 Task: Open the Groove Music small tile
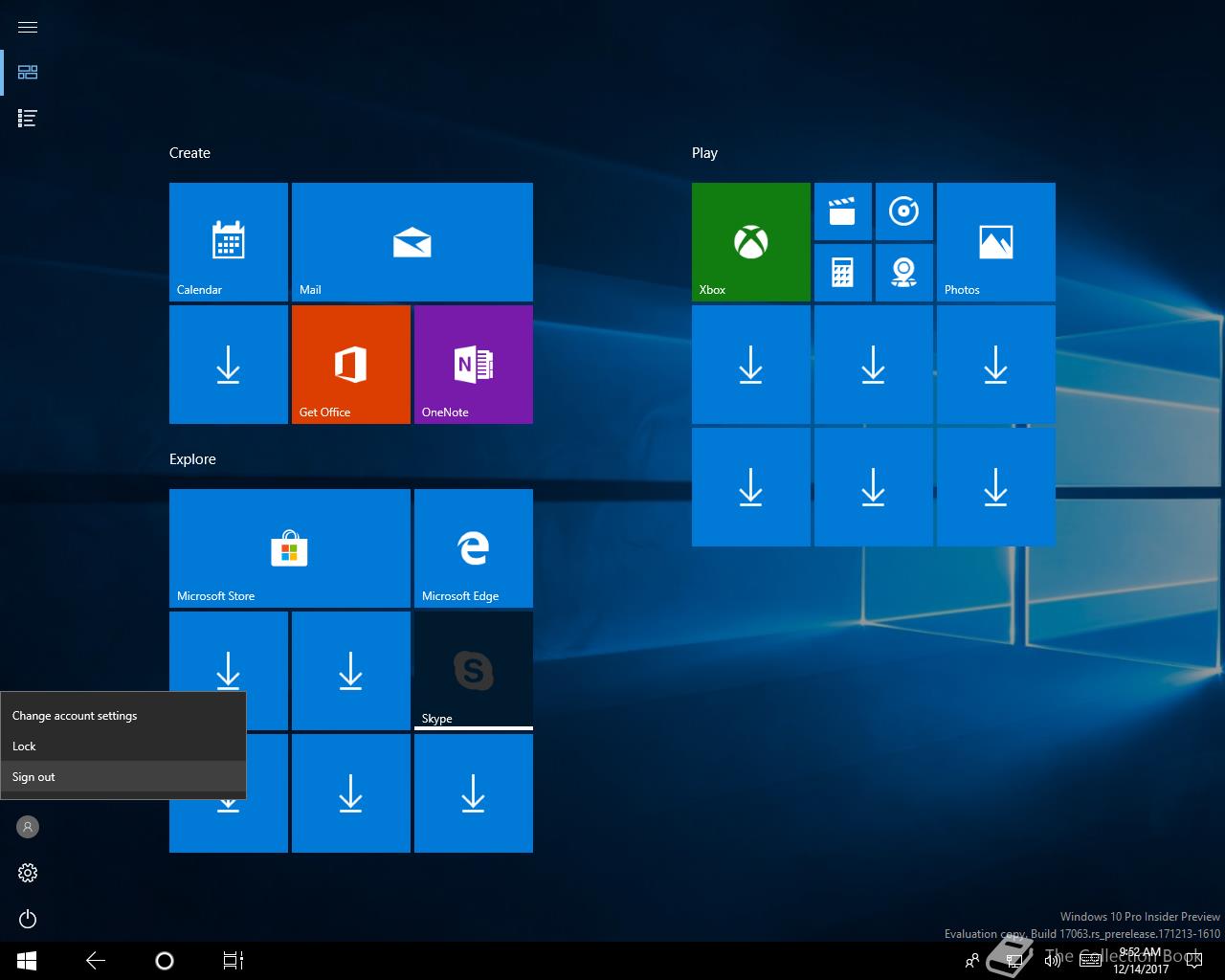pos(904,212)
